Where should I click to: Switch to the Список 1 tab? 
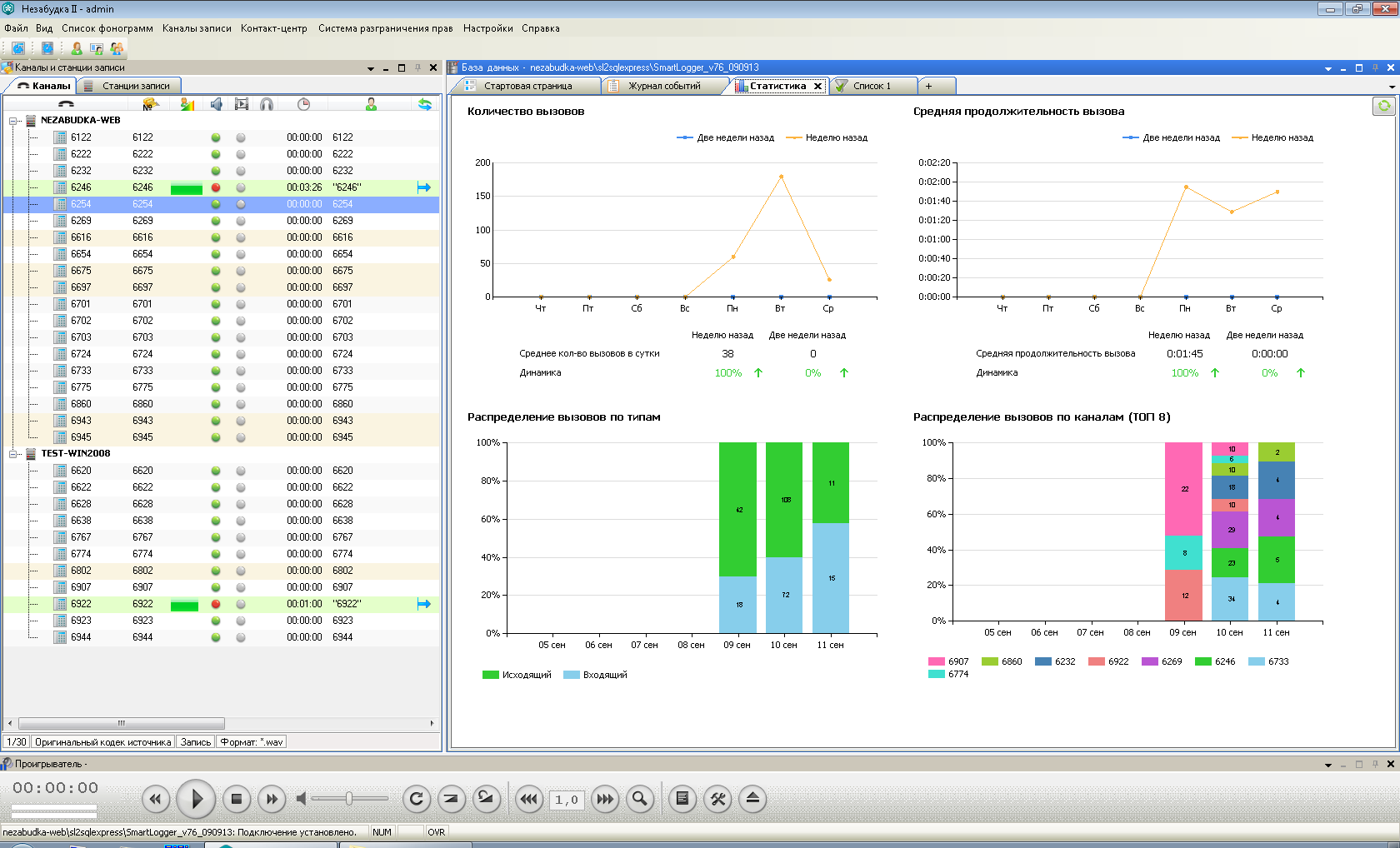872,86
